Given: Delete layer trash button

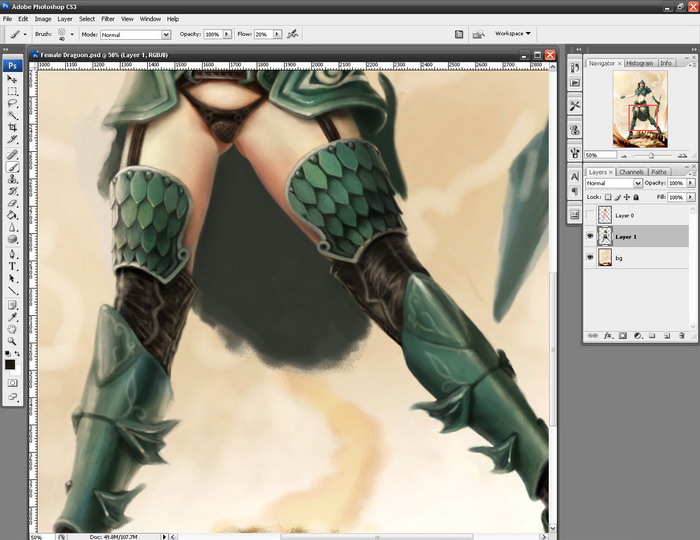Looking at the screenshot, I should click(681, 336).
